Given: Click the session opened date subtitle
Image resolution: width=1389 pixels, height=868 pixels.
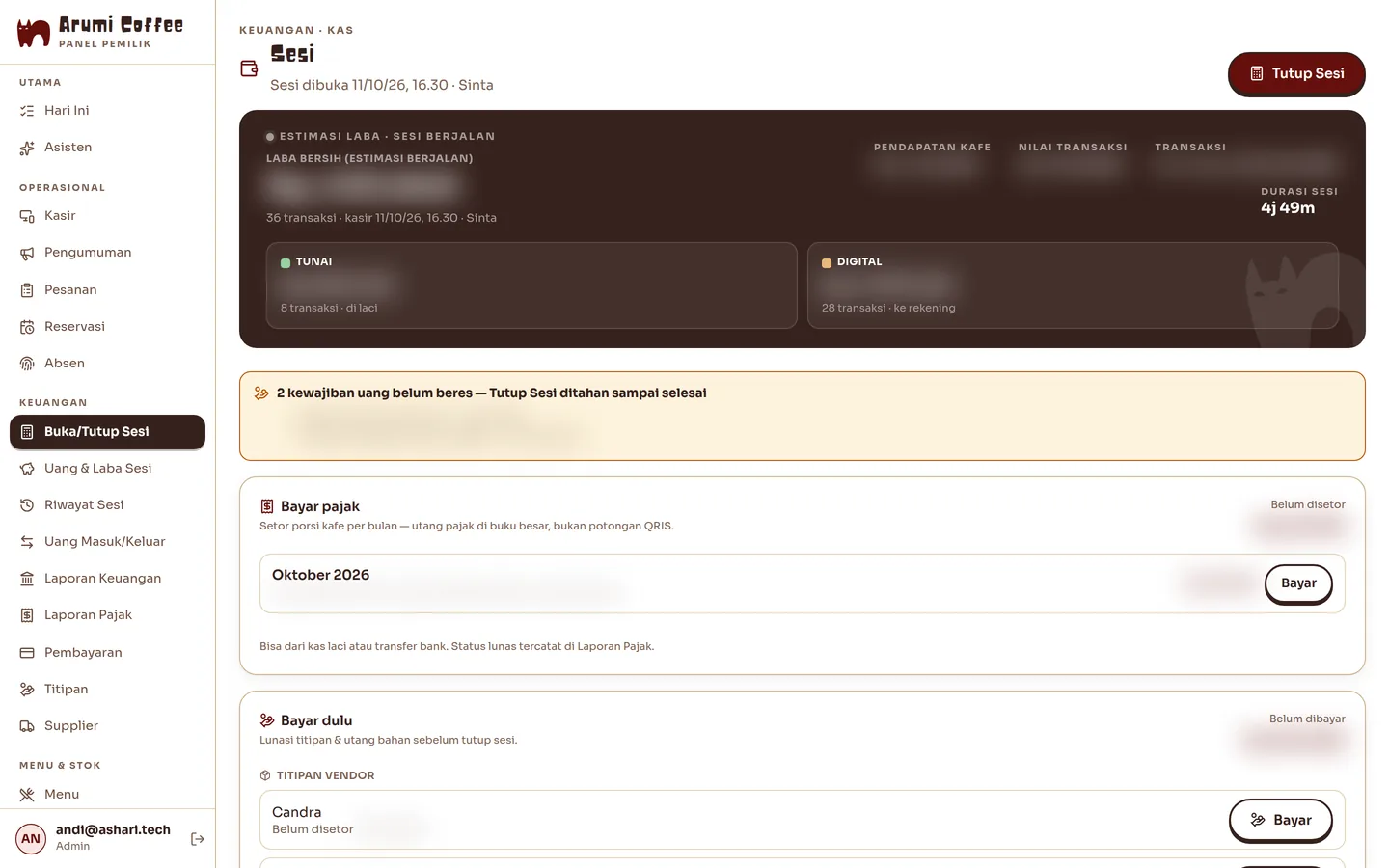Looking at the screenshot, I should (x=382, y=85).
